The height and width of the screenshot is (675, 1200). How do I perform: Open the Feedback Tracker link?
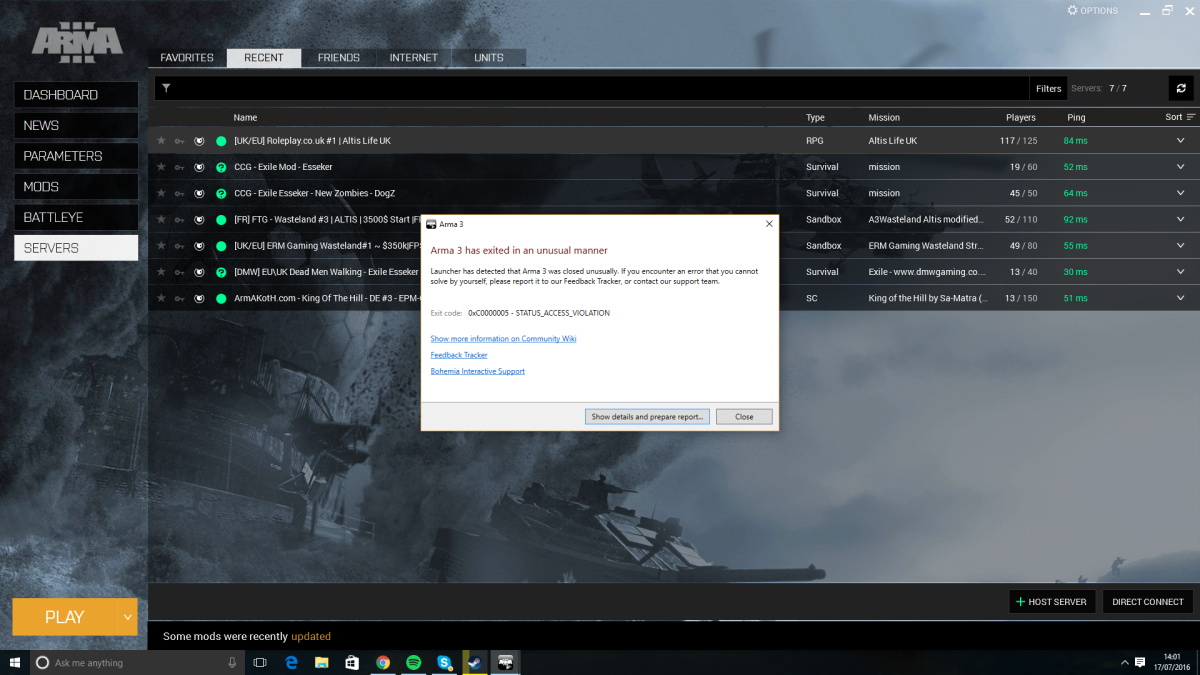(459, 355)
